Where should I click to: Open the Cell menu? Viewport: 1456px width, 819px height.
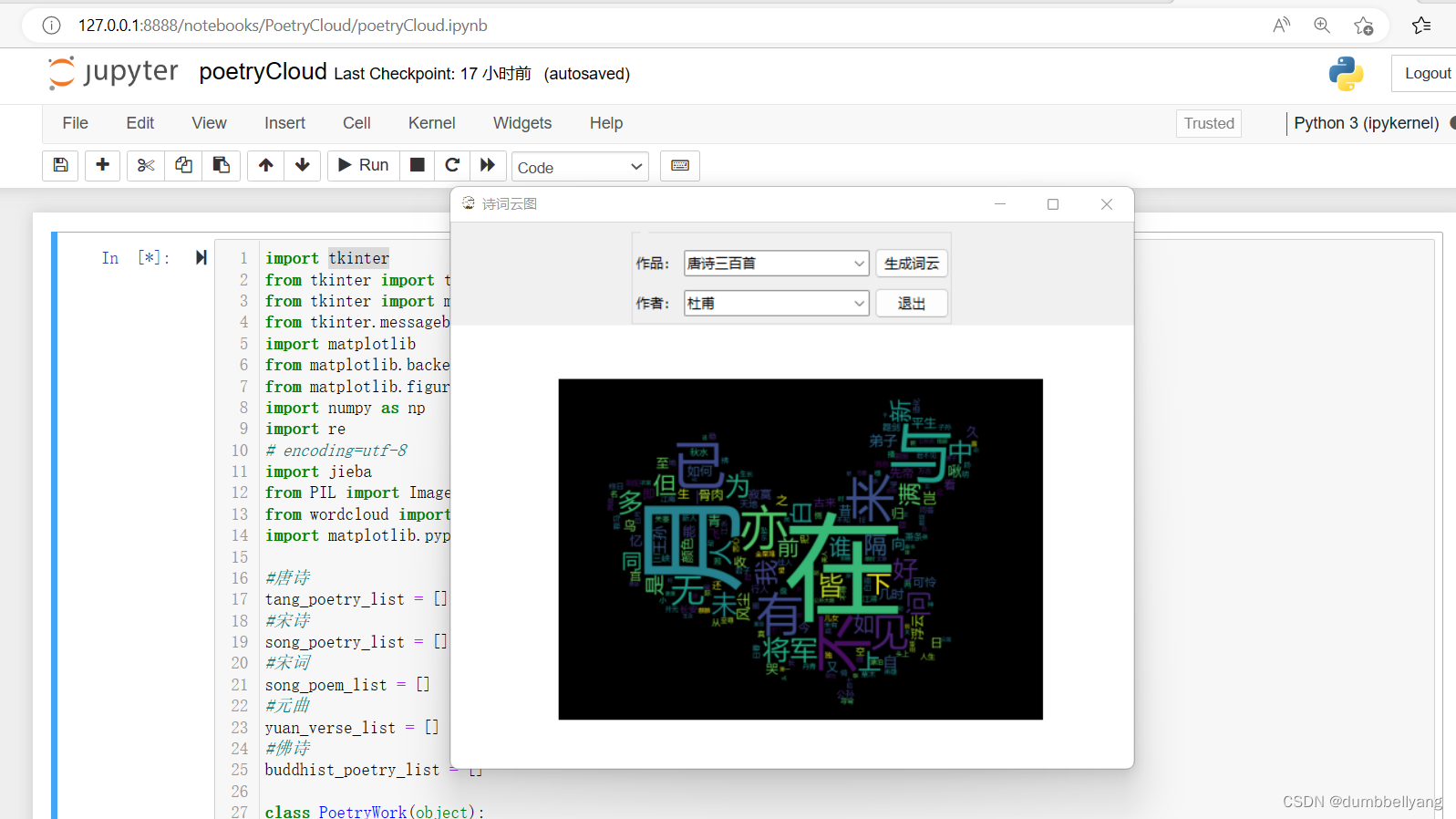pyautogui.click(x=356, y=123)
